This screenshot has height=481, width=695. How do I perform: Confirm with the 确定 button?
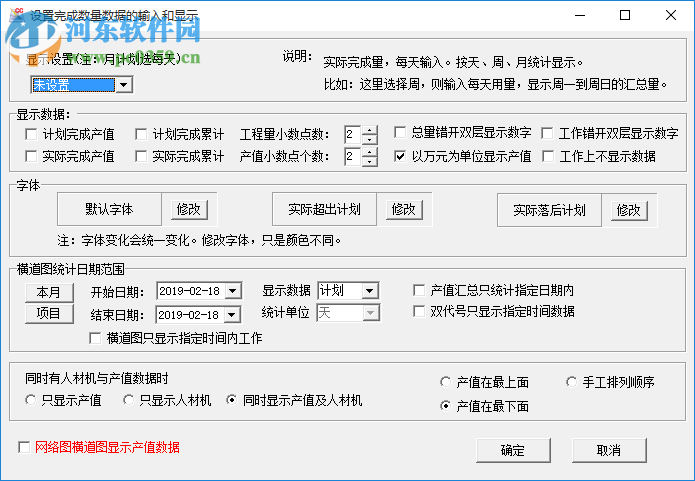click(x=513, y=450)
